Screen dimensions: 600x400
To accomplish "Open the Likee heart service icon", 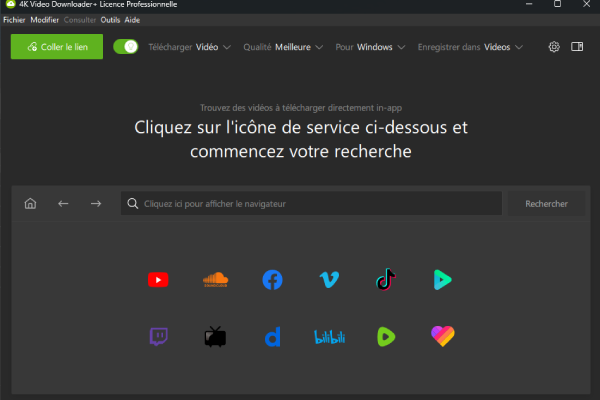I will [x=443, y=336].
